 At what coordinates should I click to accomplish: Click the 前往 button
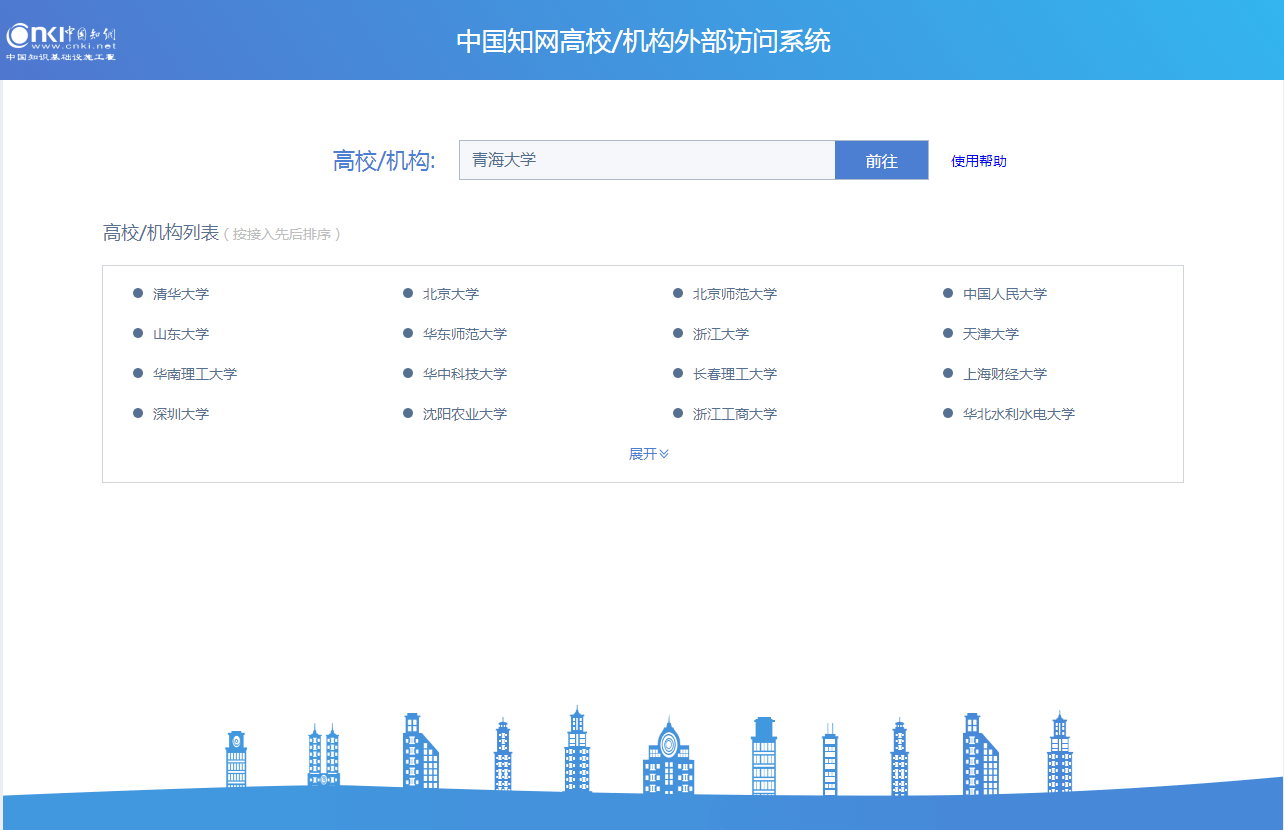click(x=881, y=160)
